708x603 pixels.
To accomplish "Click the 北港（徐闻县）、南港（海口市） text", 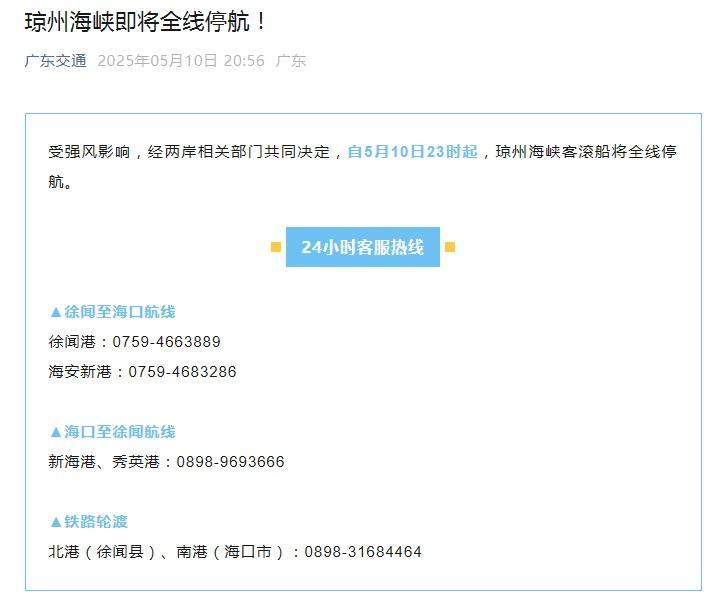I will click(x=167, y=552).
